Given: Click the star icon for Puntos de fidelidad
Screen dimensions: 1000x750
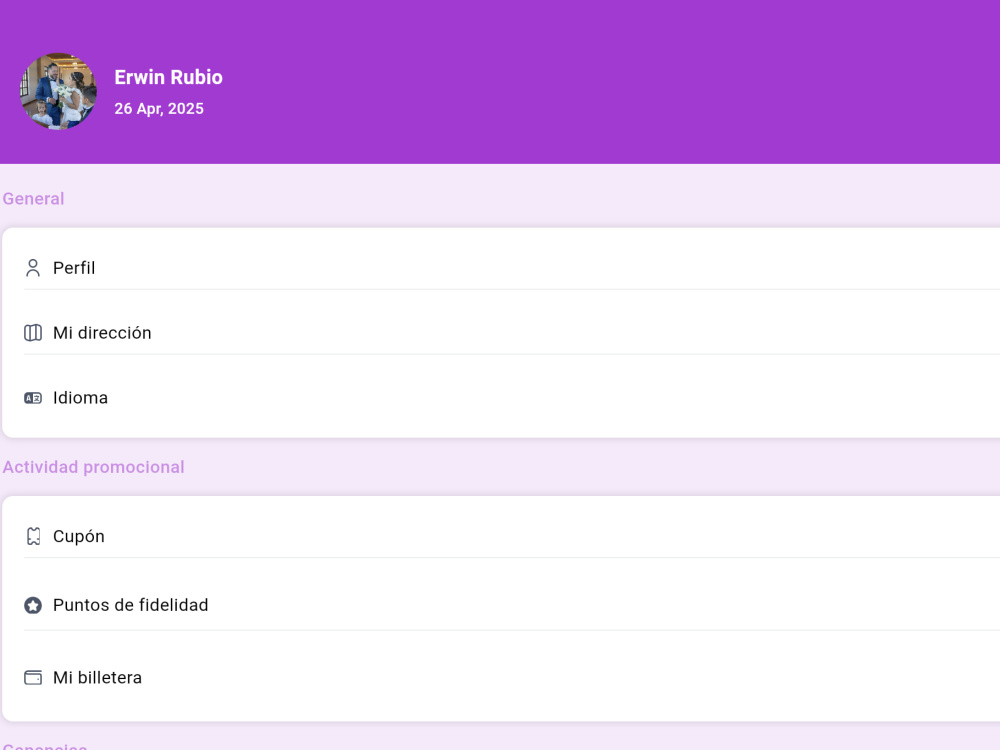Looking at the screenshot, I should 33,605.
